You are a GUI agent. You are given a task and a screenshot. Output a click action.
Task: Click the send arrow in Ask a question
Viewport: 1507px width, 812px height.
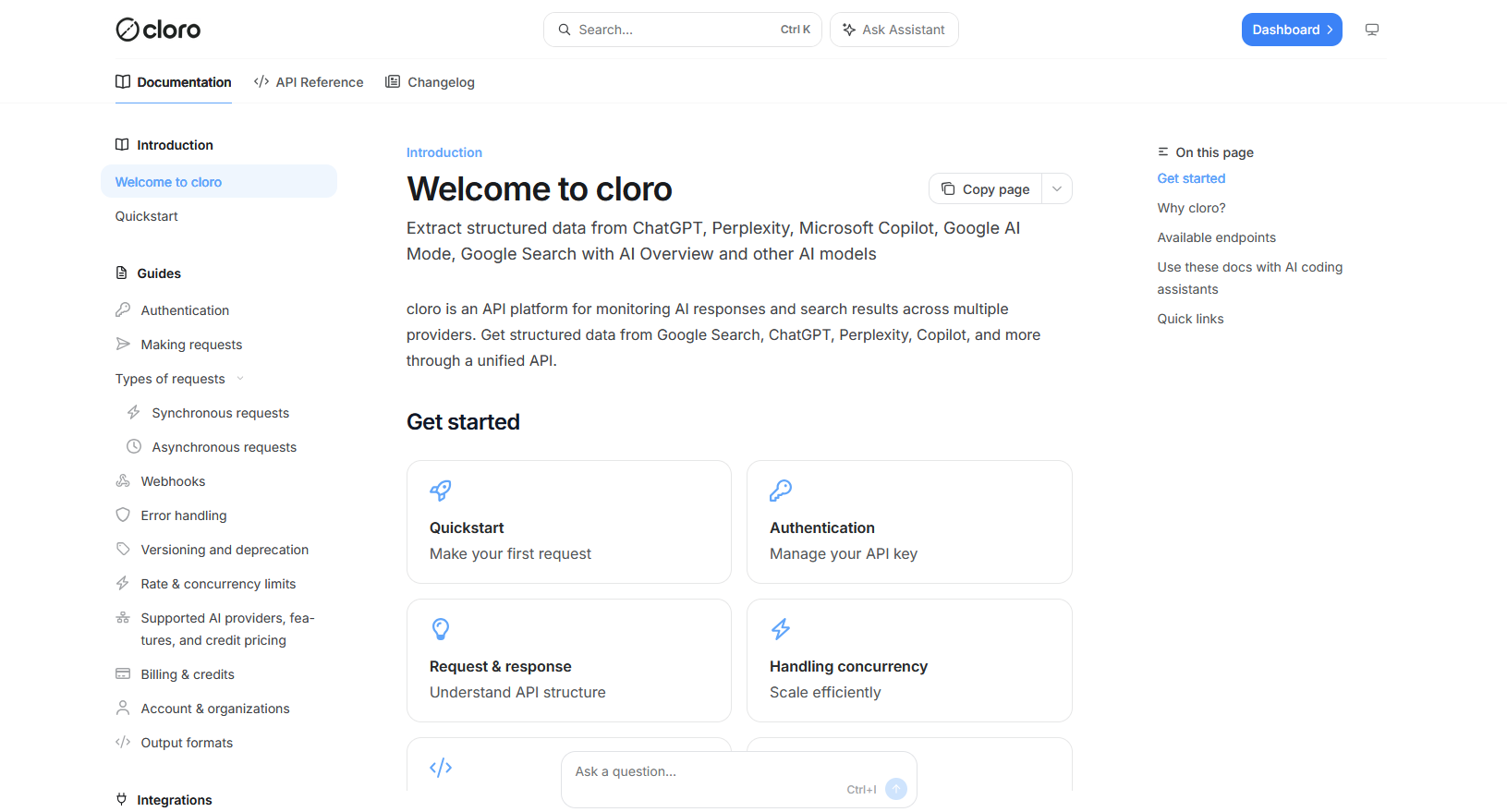tap(896, 789)
